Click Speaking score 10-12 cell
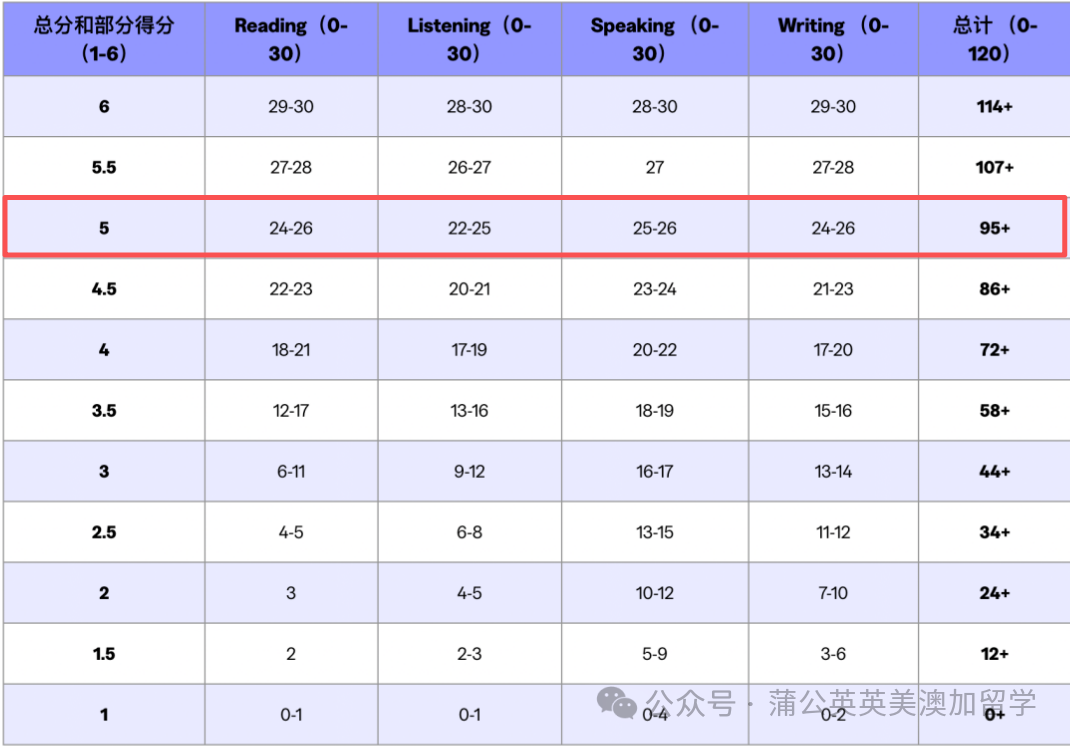The height and width of the screenshot is (746, 1070). tap(654, 593)
